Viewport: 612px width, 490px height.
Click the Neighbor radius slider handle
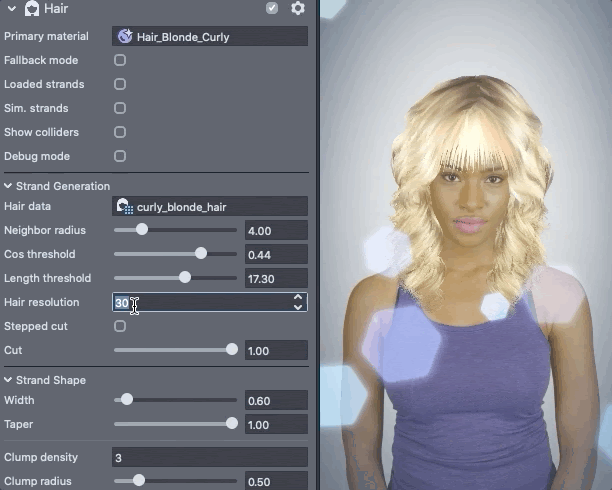click(x=142, y=230)
